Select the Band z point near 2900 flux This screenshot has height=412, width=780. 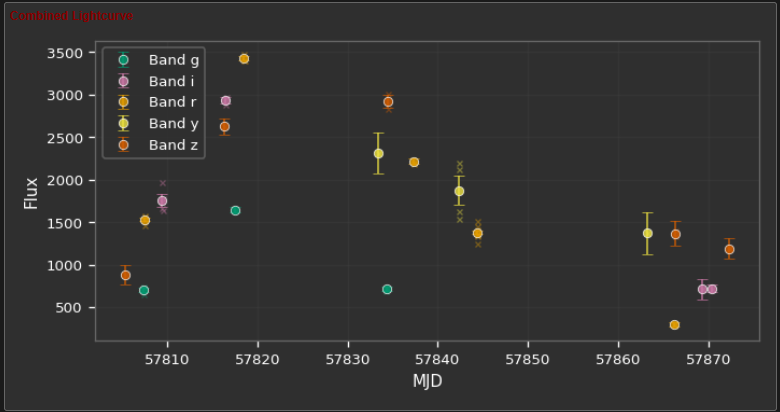click(389, 102)
